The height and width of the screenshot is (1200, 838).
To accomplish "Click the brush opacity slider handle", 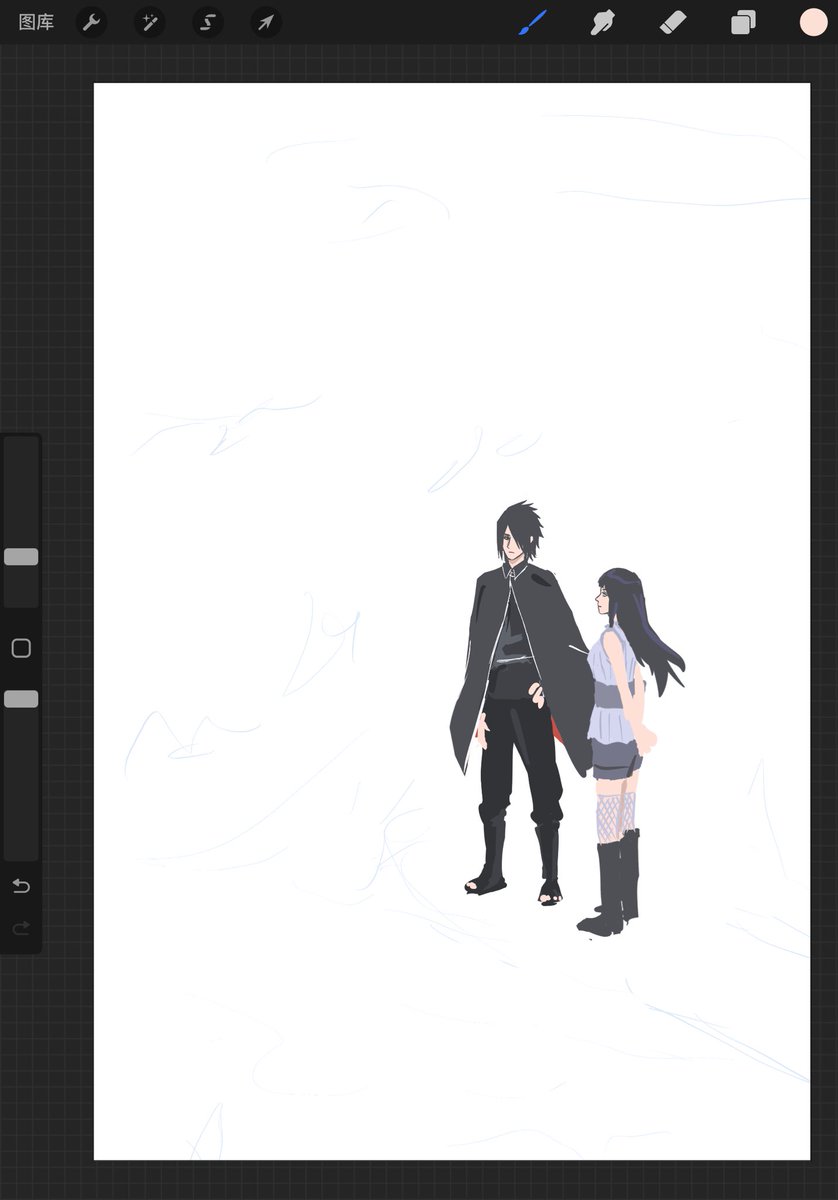I will pos(21,699).
